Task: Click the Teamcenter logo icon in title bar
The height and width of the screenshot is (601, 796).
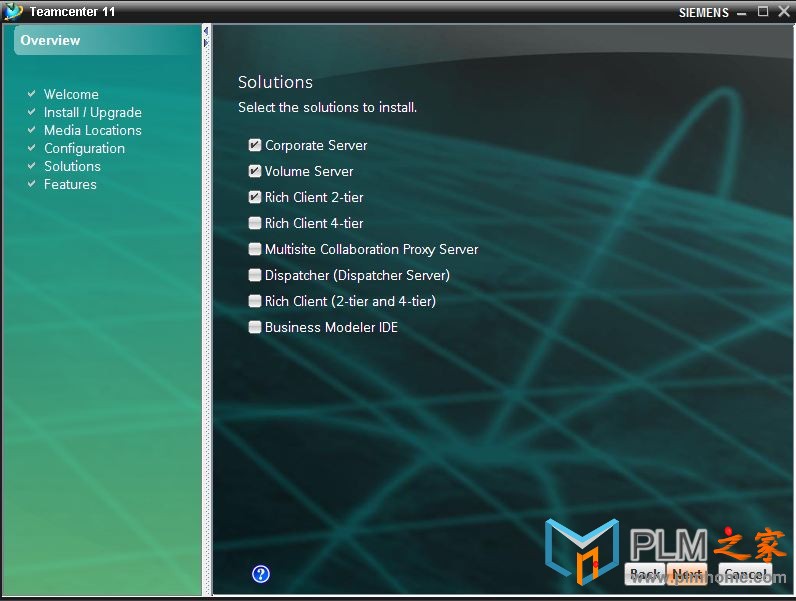Action: [13, 11]
